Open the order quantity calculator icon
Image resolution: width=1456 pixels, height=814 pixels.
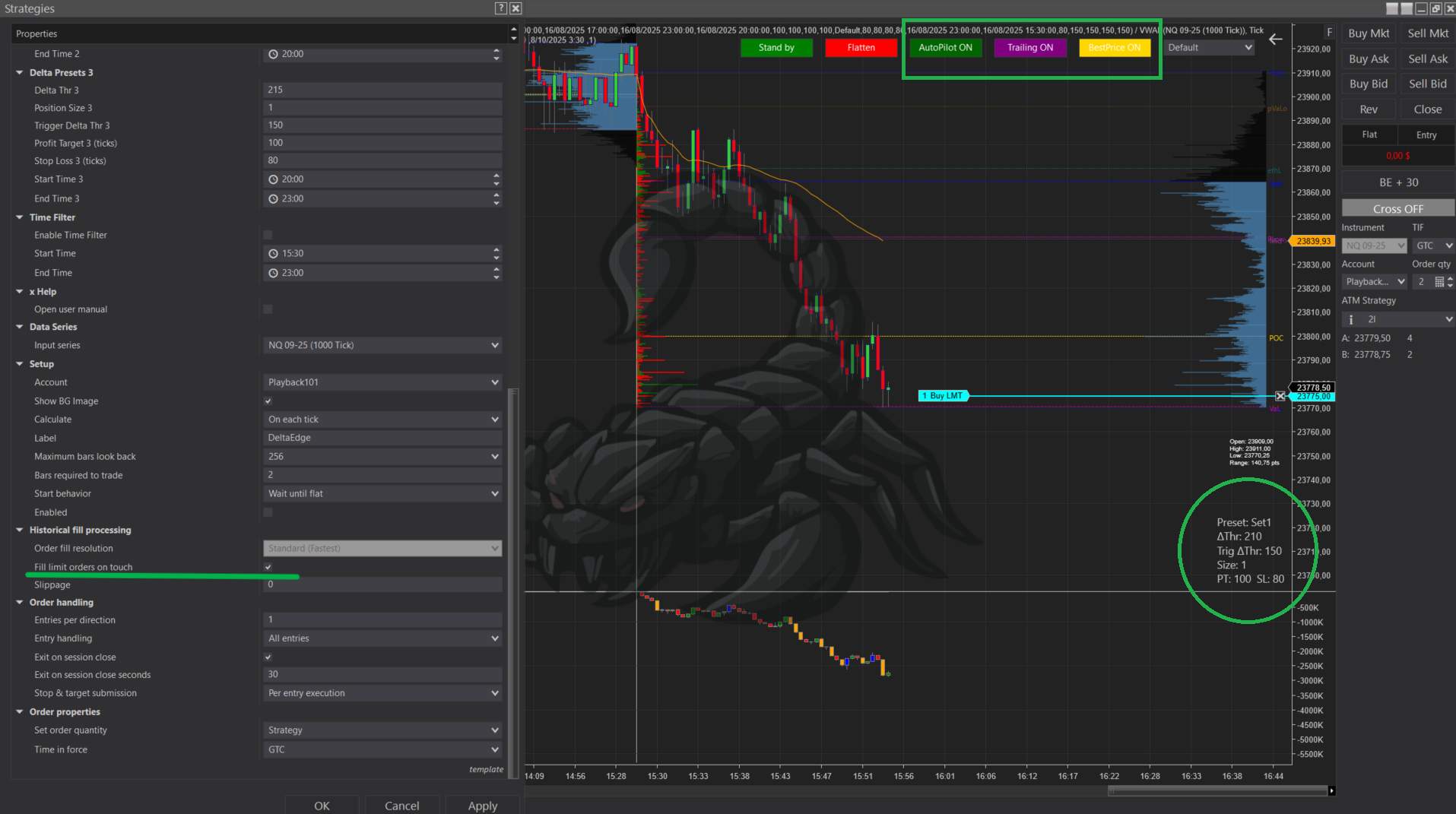(x=1439, y=282)
